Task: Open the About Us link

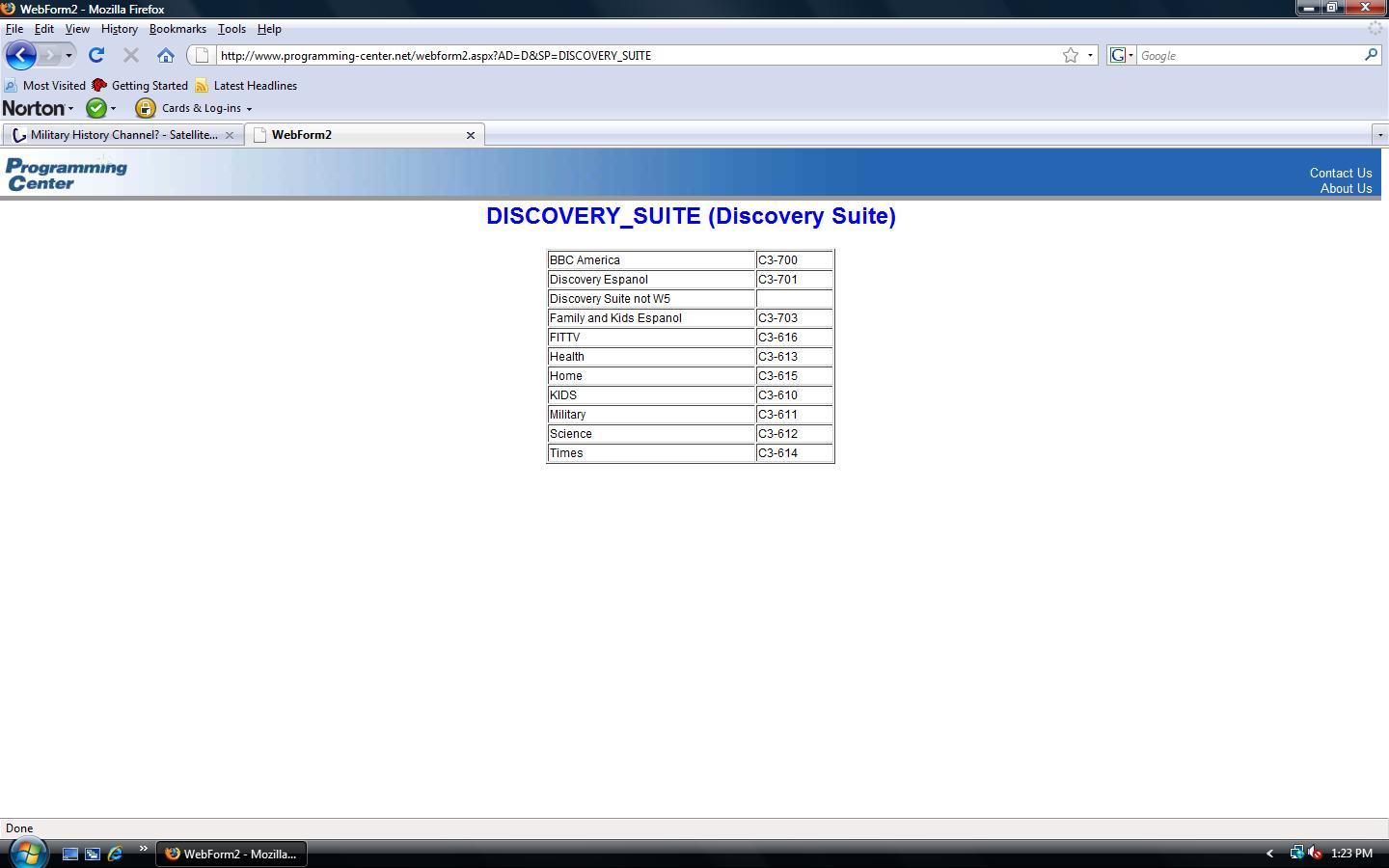Action: pyautogui.click(x=1347, y=189)
